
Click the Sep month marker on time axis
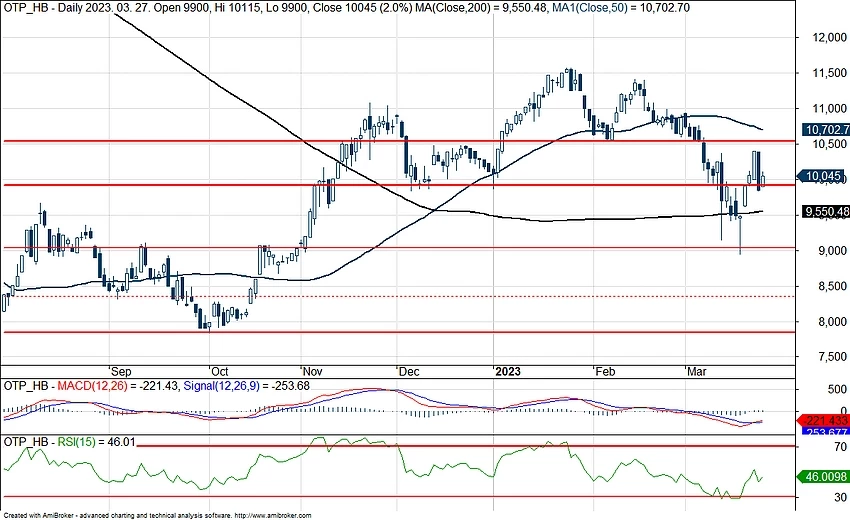120,369
